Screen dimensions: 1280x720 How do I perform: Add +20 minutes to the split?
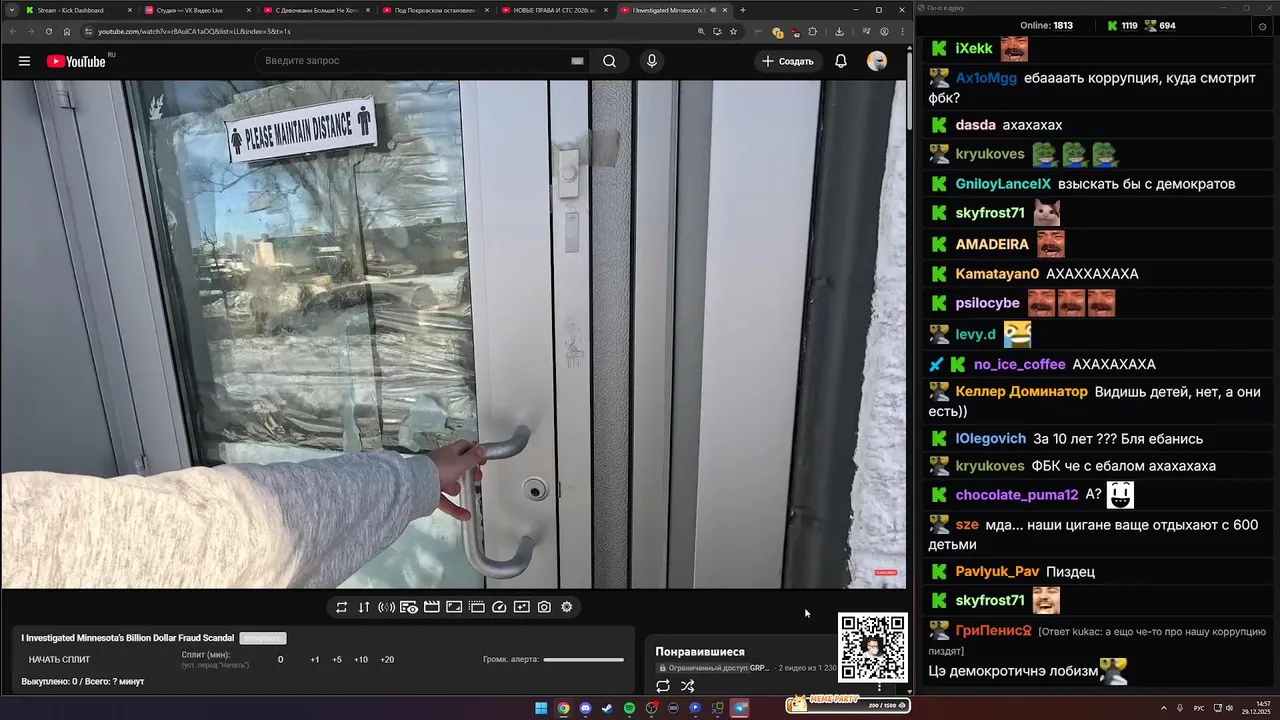(x=387, y=660)
